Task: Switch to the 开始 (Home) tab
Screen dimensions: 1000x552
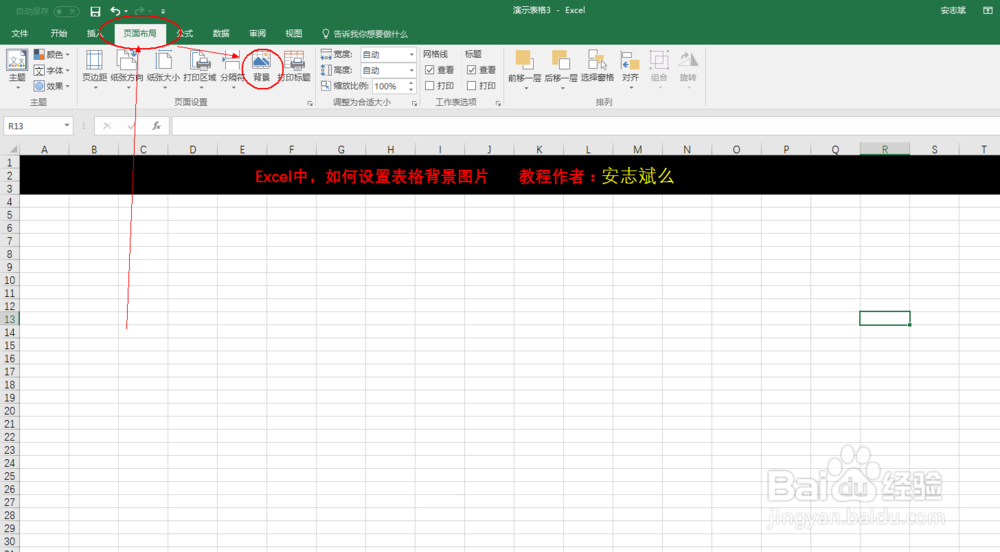Action: (x=59, y=34)
